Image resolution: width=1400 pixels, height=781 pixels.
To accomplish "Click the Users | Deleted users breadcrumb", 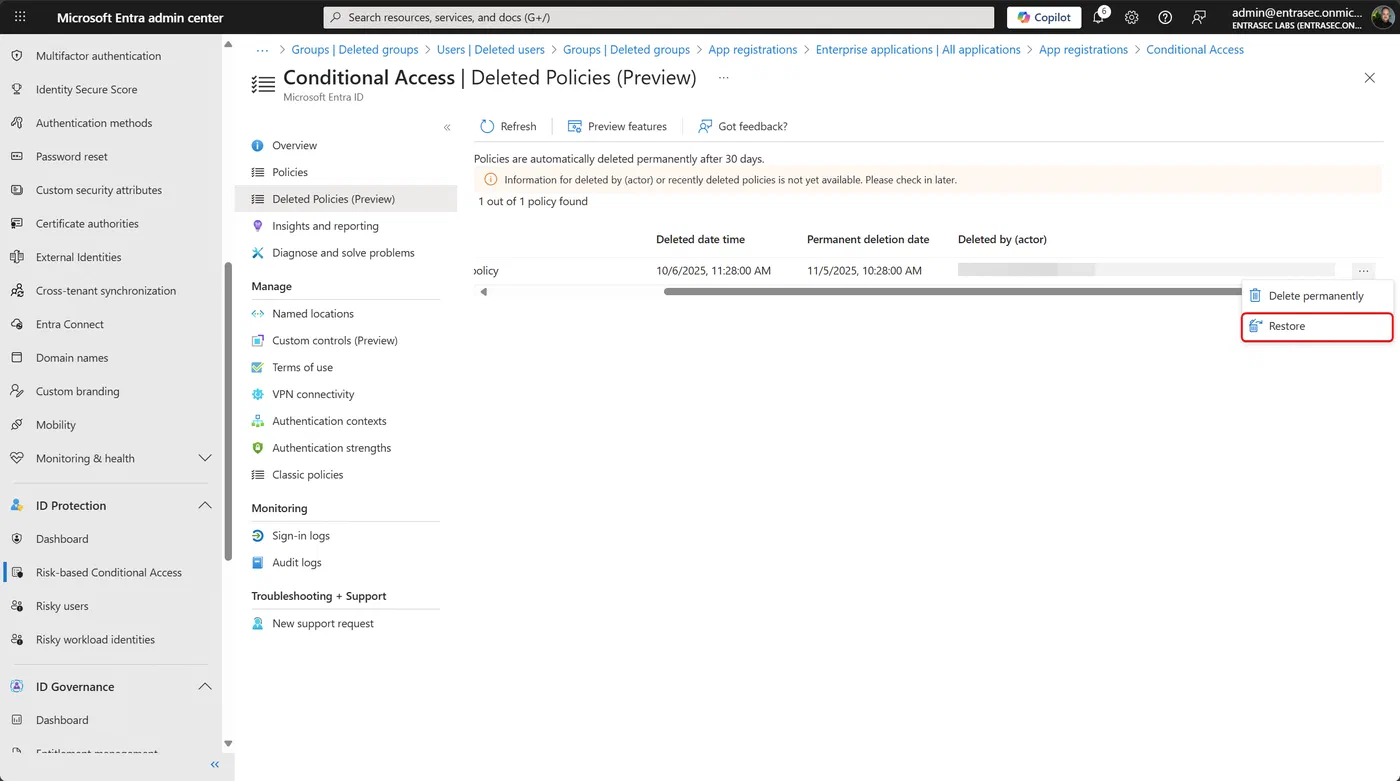I will click(491, 49).
